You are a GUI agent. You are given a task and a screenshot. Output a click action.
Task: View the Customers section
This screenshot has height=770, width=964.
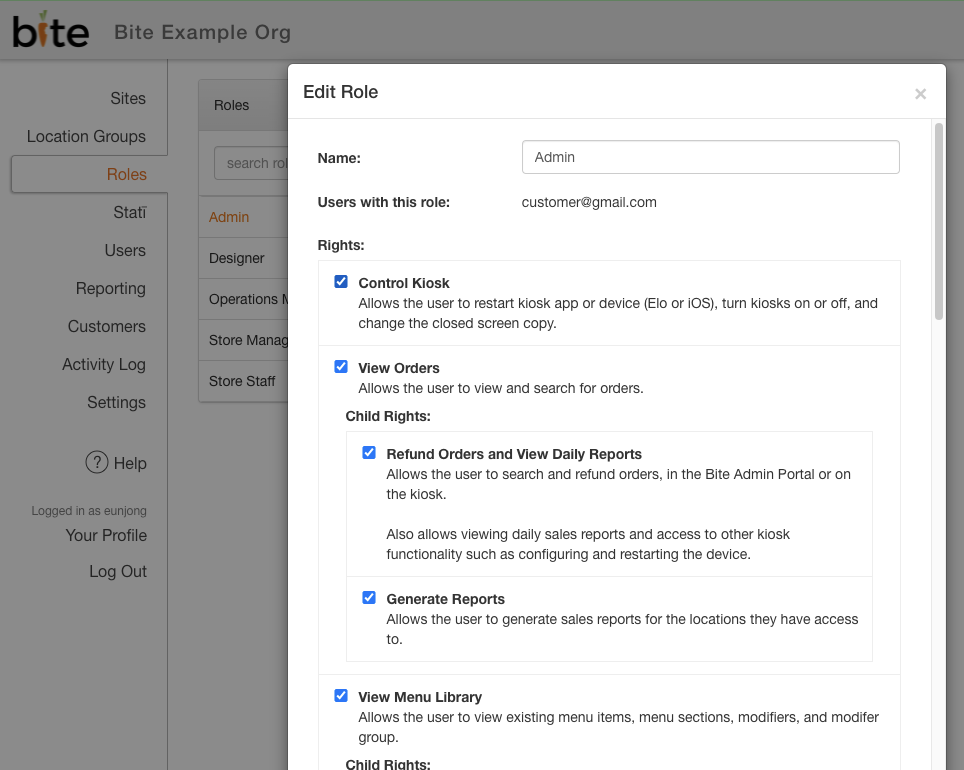point(106,326)
